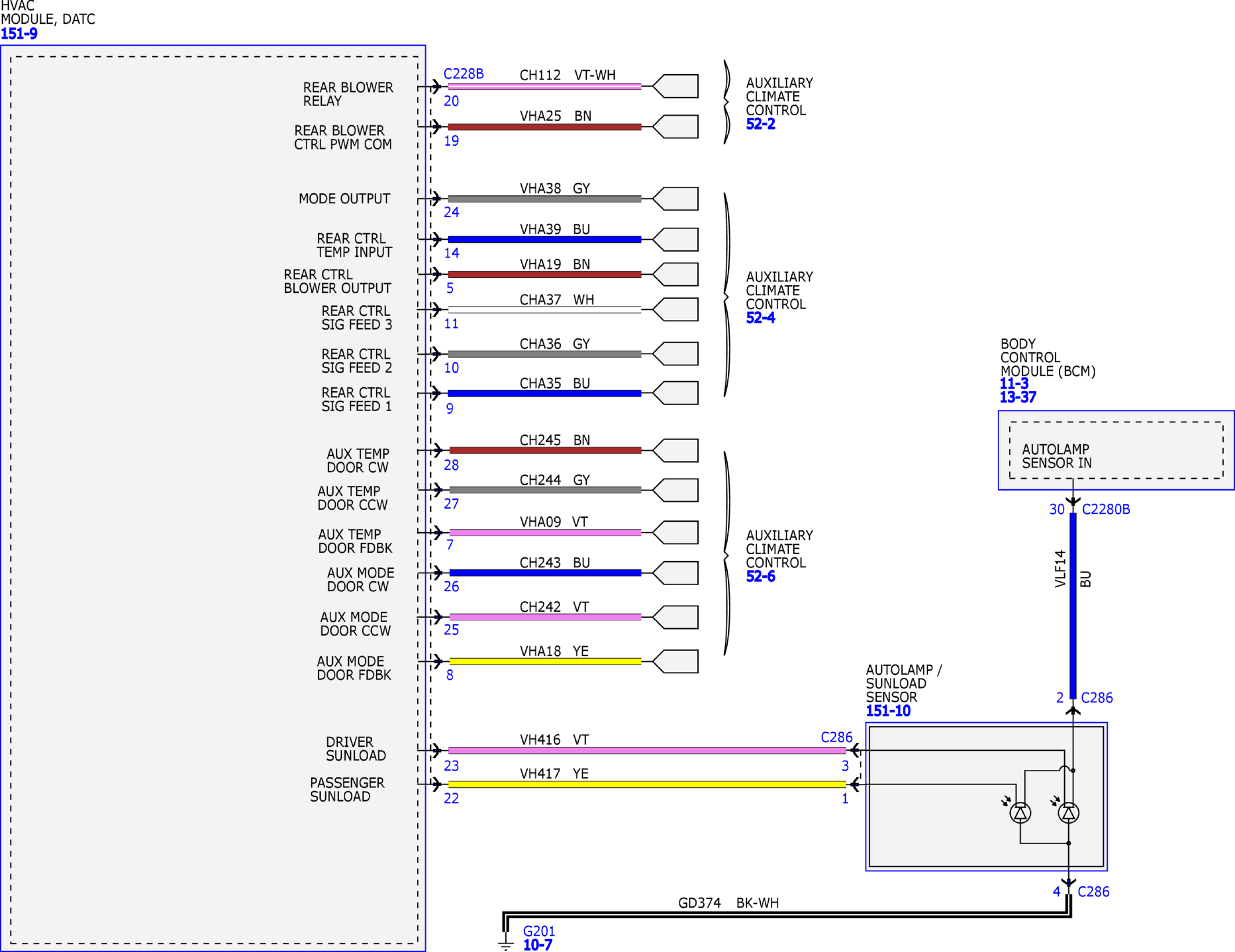
Task: Select the VH417 YE passenger sunload wire
Action: coord(646,784)
